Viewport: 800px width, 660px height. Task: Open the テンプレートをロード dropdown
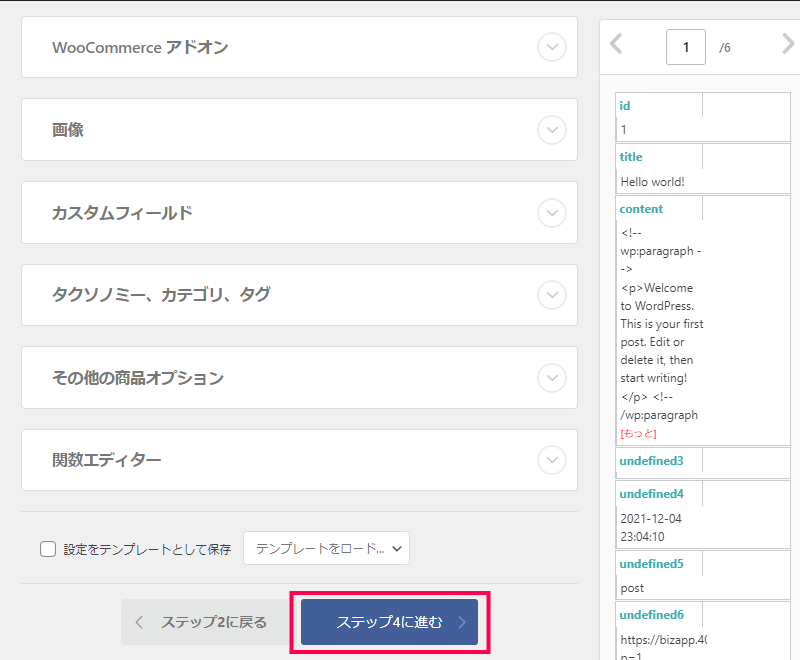pyautogui.click(x=327, y=548)
